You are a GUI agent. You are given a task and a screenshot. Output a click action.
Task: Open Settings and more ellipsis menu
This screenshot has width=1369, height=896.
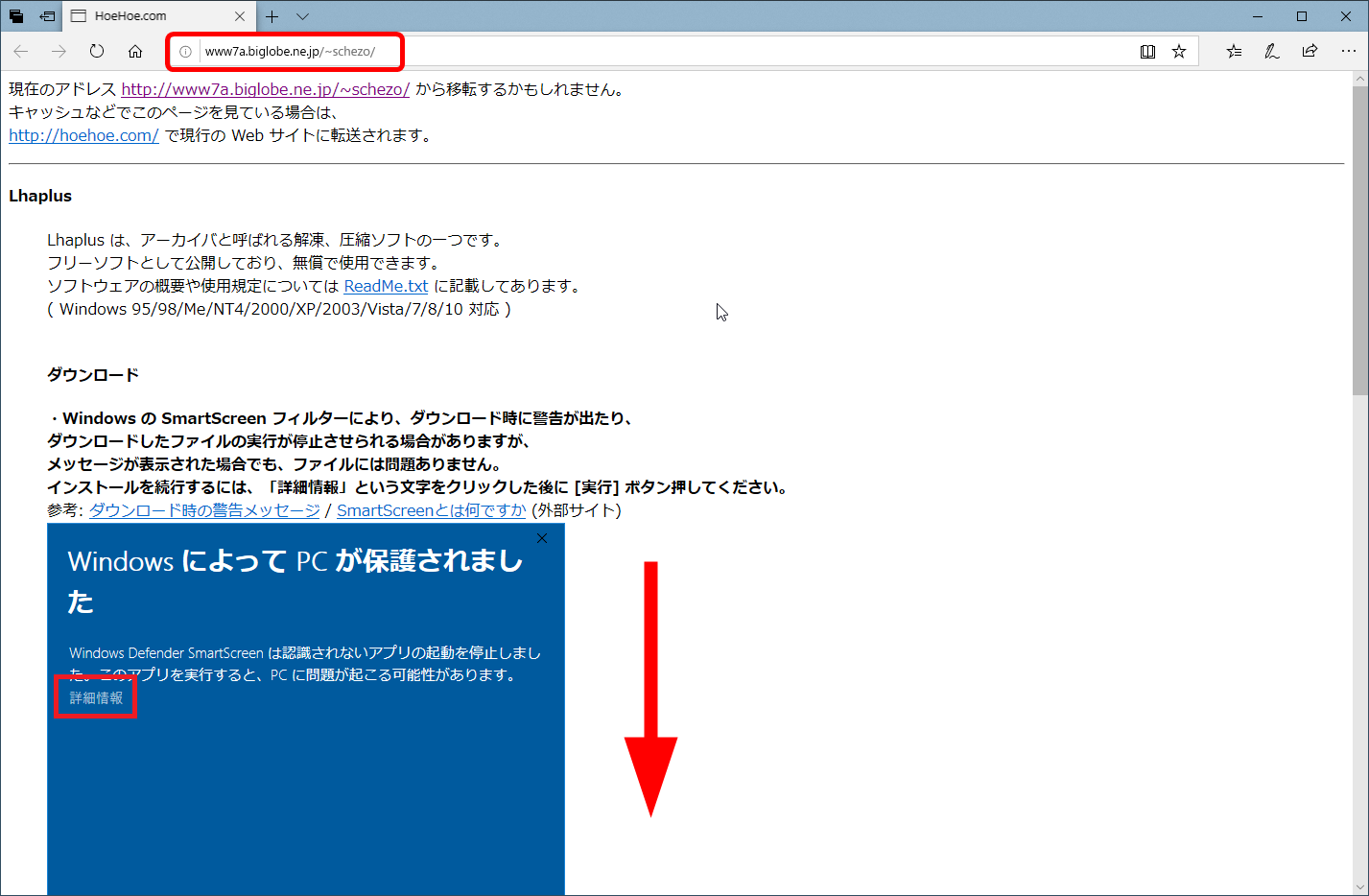click(1348, 52)
